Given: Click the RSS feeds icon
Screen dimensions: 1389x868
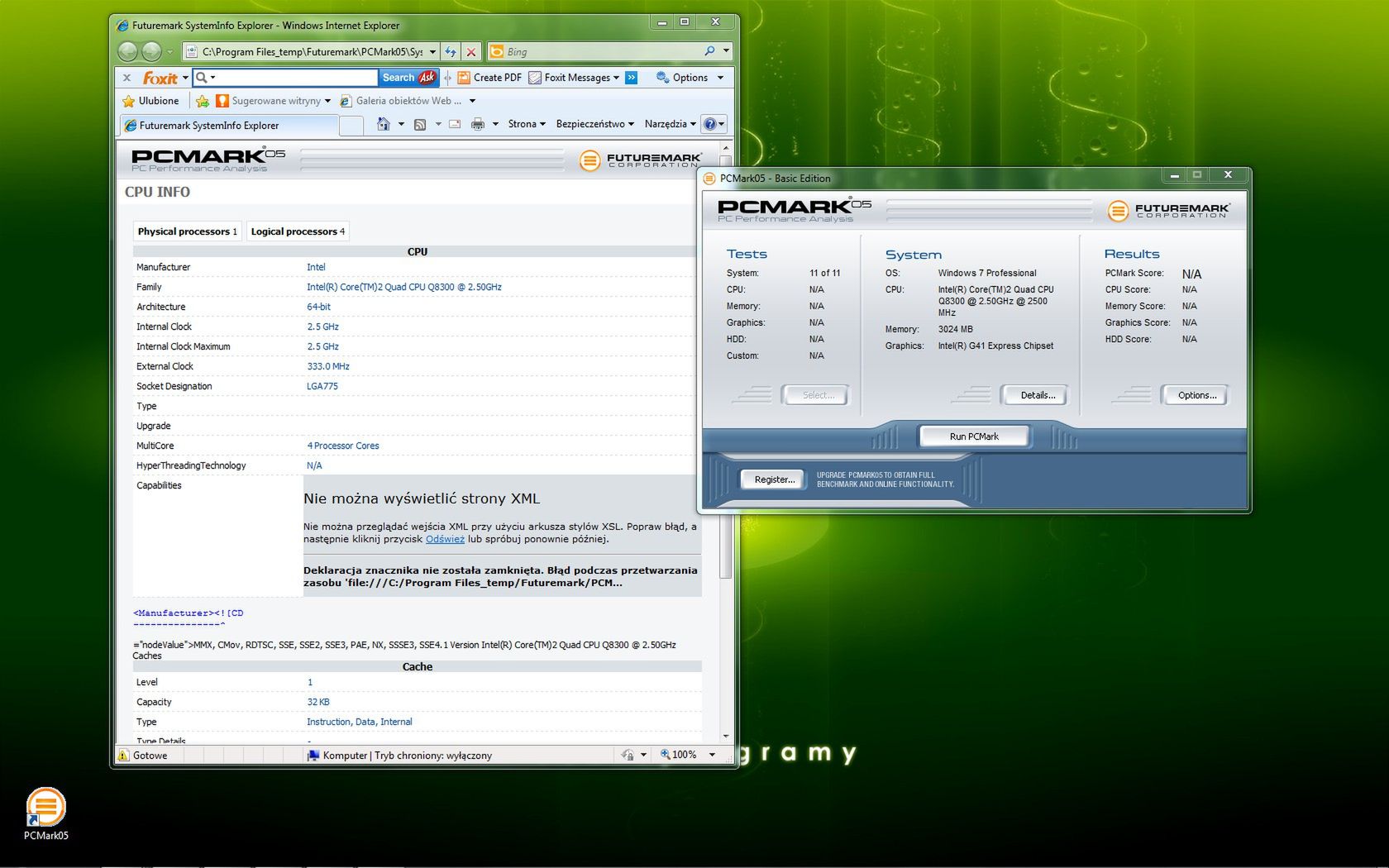Looking at the screenshot, I should click(x=420, y=124).
